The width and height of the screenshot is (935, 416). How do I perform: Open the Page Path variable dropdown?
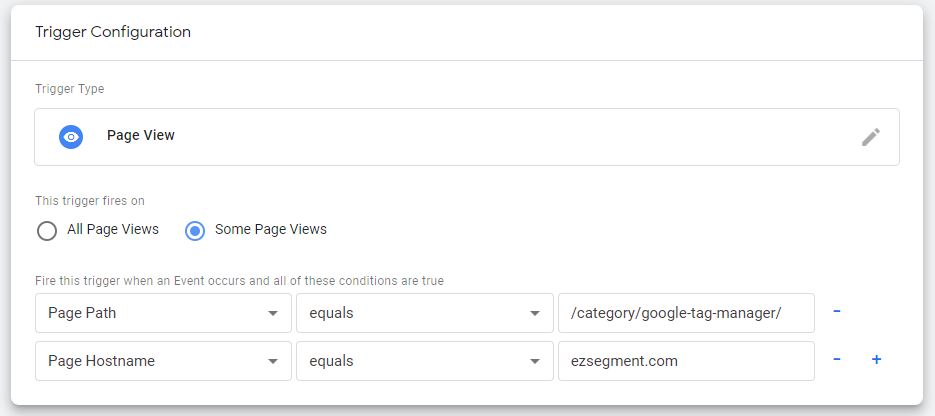pyautogui.click(x=163, y=313)
